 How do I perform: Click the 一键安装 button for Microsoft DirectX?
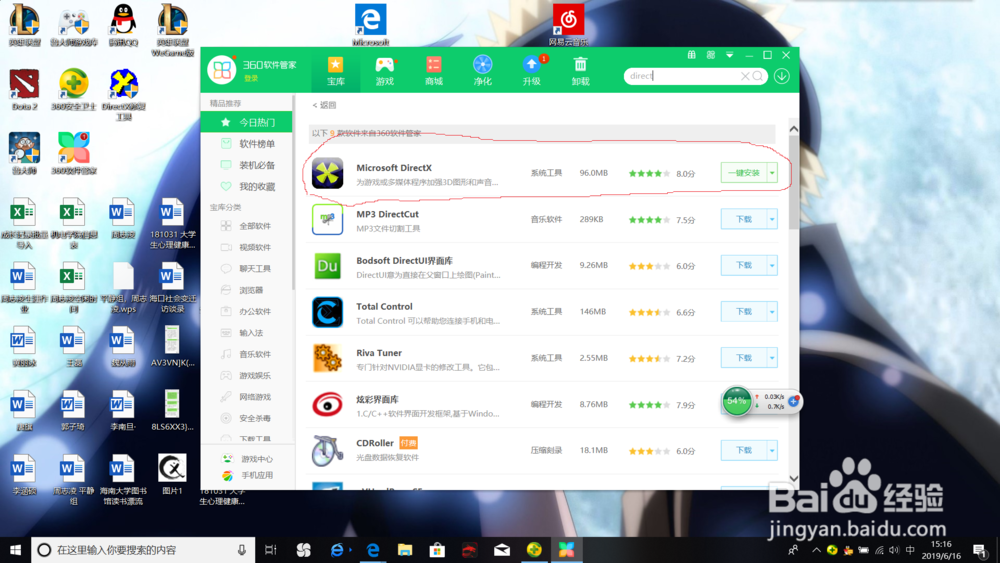[744, 173]
